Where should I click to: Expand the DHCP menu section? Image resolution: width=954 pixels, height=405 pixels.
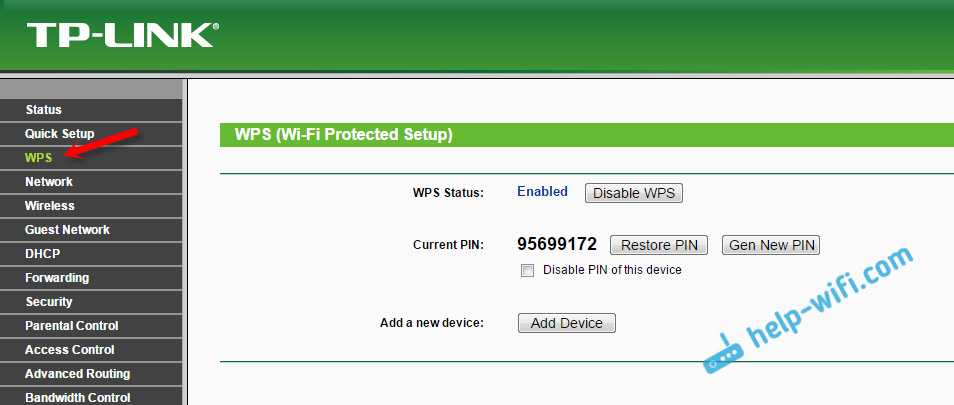point(43,254)
